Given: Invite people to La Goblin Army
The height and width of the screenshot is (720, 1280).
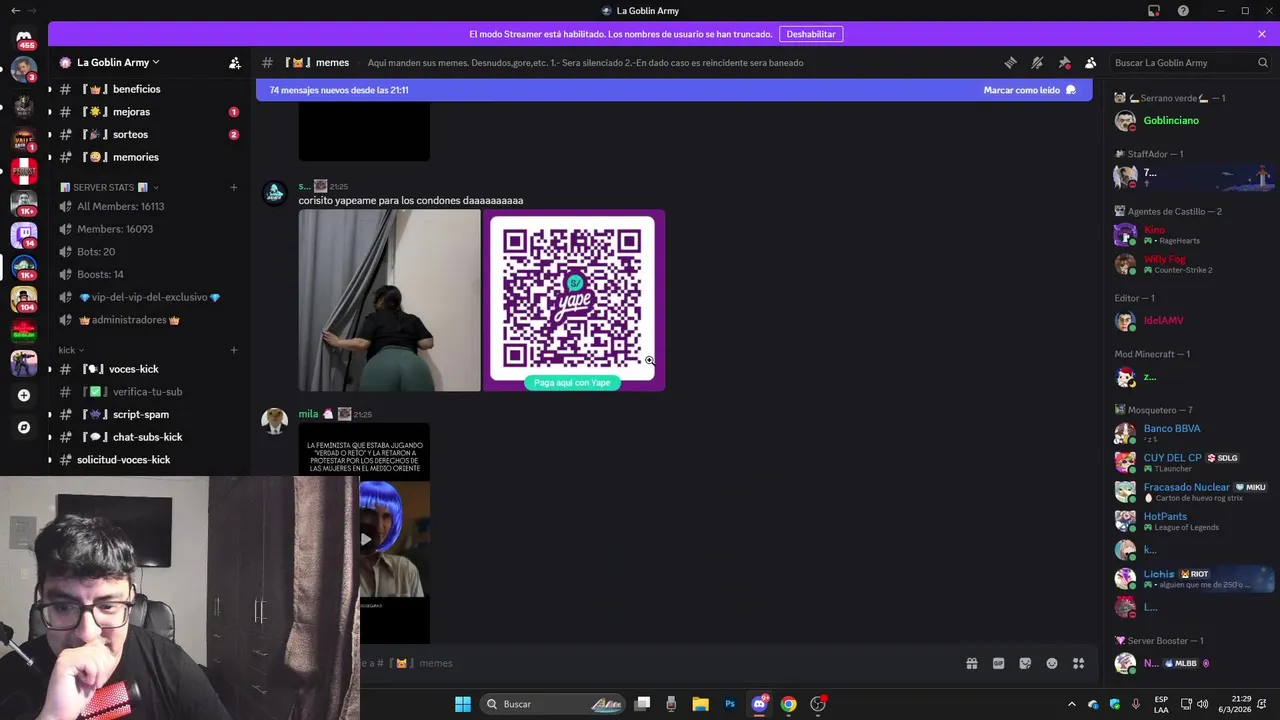Looking at the screenshot, I should click(235, 62).
